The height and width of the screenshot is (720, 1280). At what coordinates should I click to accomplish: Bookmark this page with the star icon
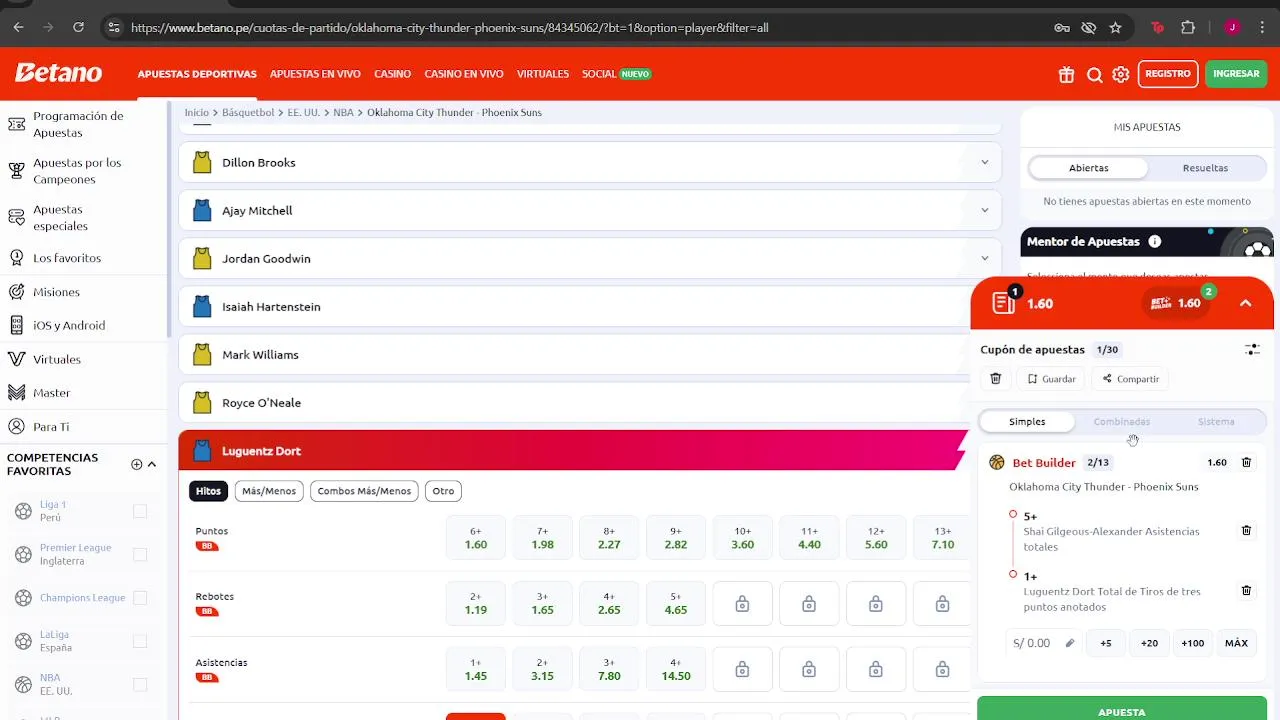coord(1115,28)
